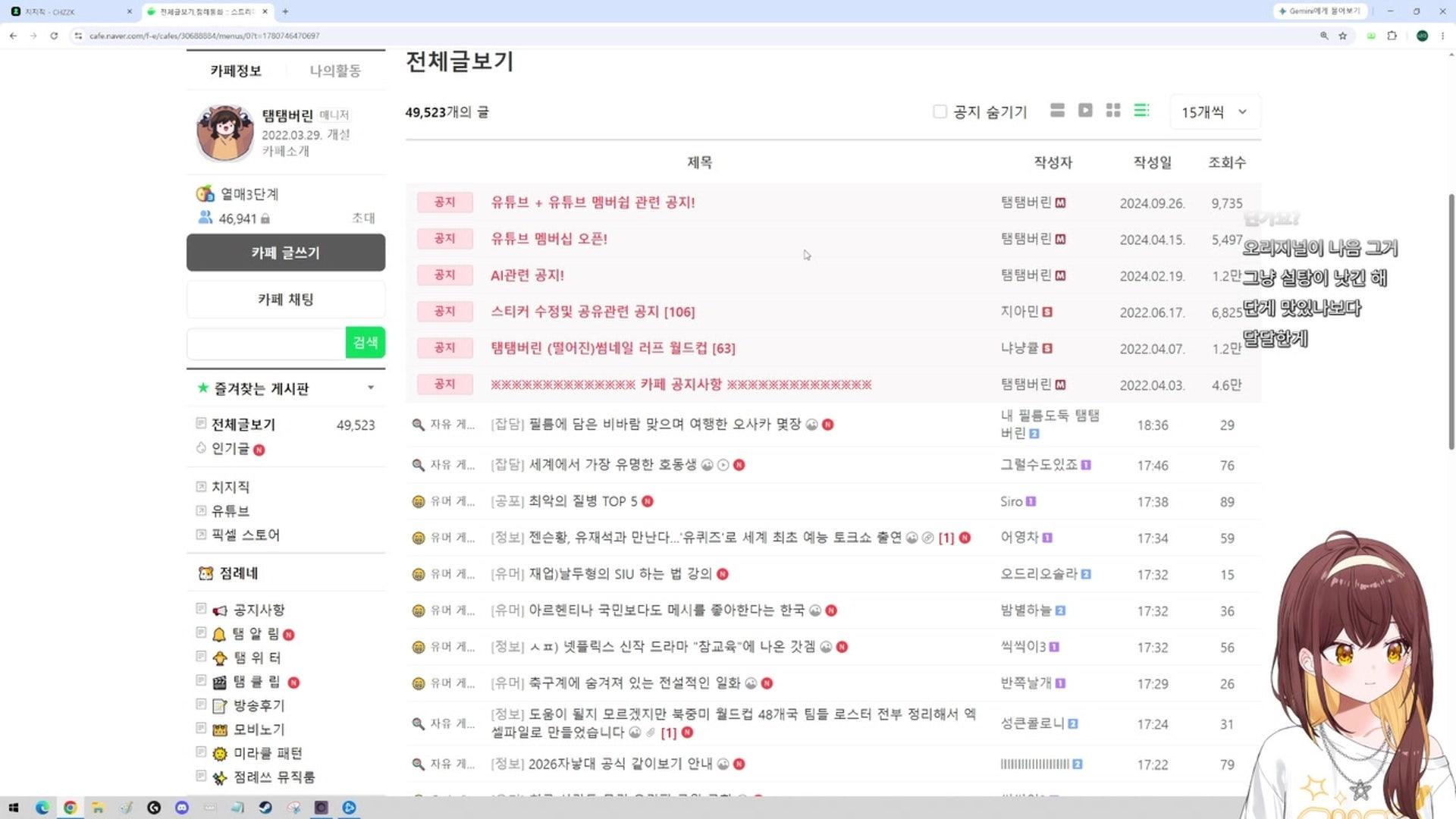Click the member count people icon
Image resolution: width=1456 pixels, height=819 pixels.
click(x=205, y=218)
